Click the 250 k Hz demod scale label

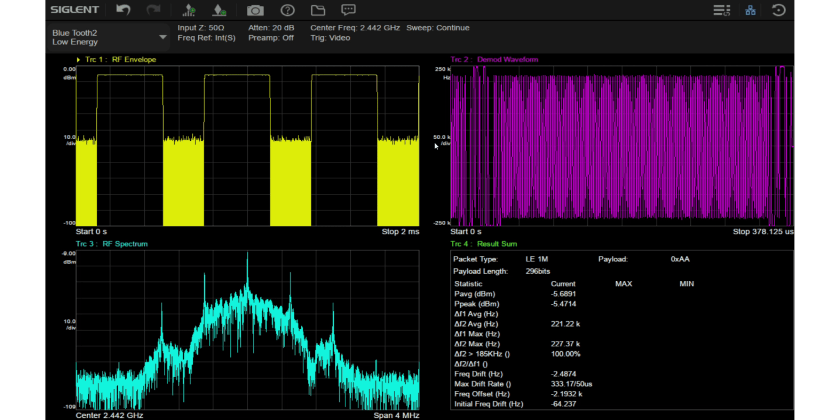point(442,73)
